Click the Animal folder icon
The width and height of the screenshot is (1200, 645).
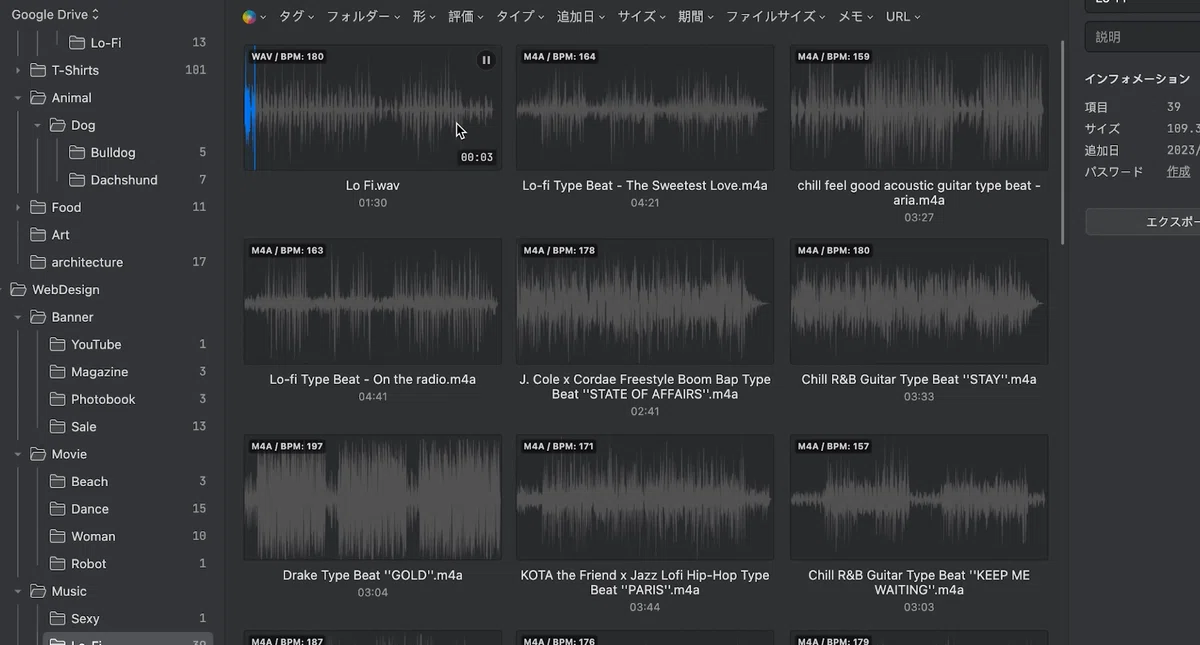38,98
